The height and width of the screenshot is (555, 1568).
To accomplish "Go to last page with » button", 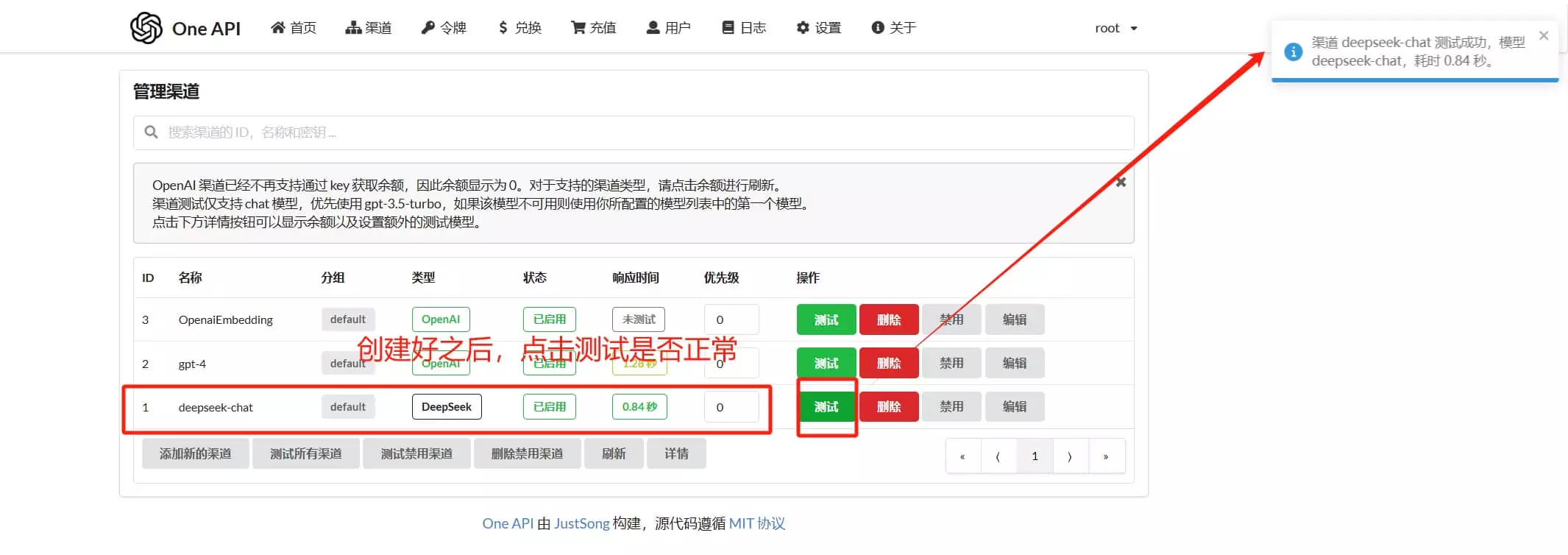I will (x=1106, y=456).
